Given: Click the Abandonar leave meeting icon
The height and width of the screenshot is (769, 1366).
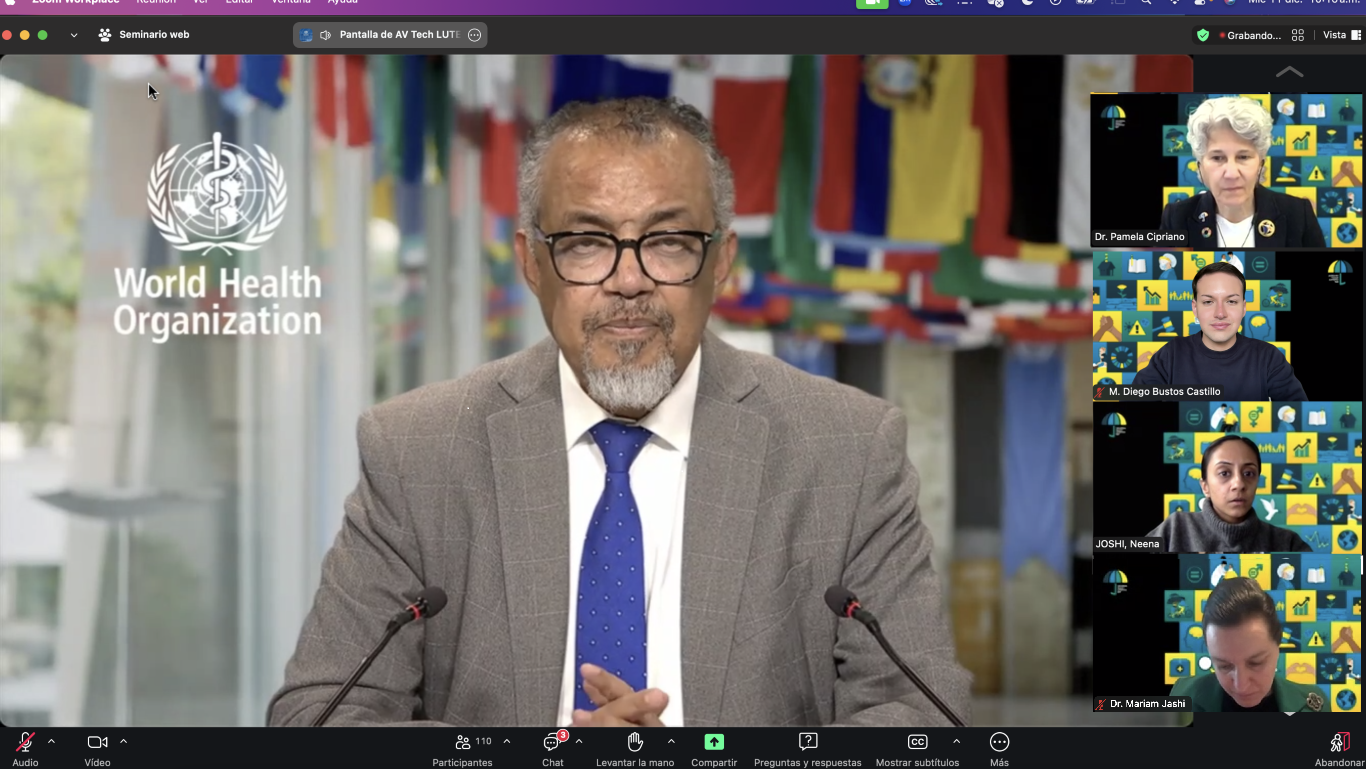Looking at the screenshot, I should click(x=1339, y=742).
